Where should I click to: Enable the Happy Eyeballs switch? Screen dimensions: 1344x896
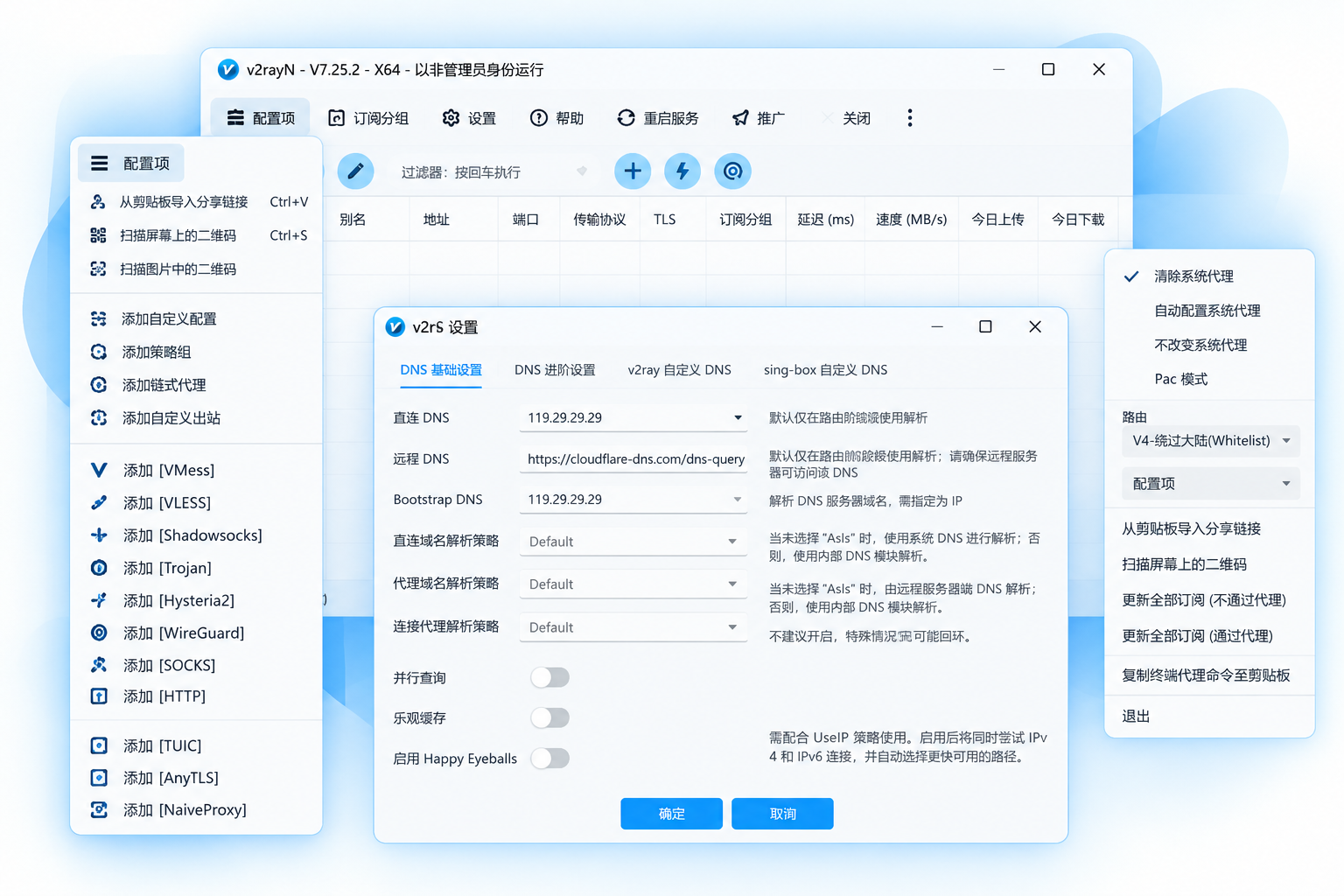550,758
